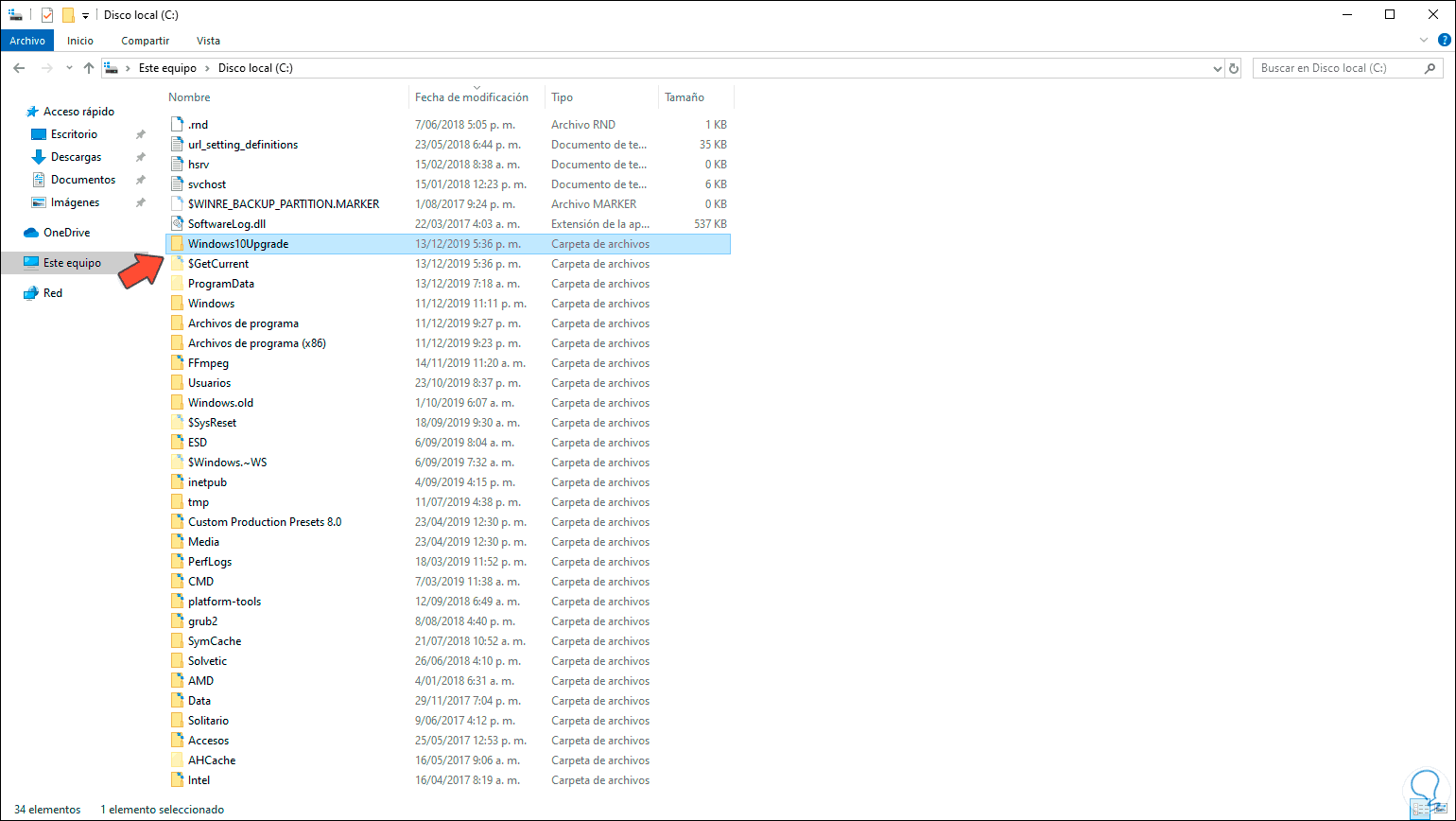Select the $WINRE_BACKUP_PARTITION.MARKER file name
This screenshot has height=821, width=1456.
(284, 204)
